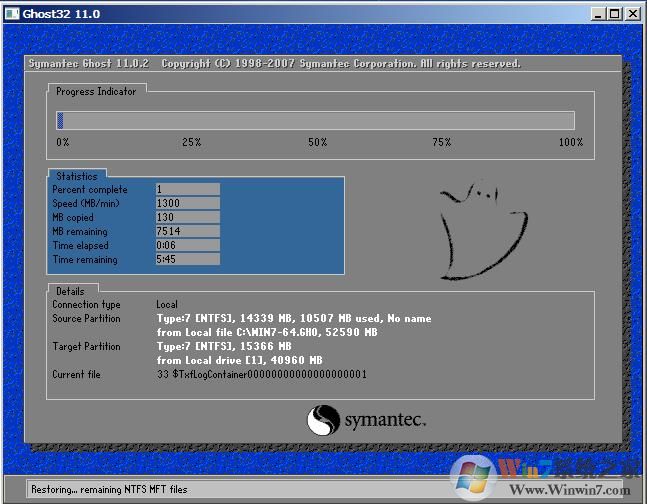Click the 50% mark on progress indicator
The image size is (647, 504).
317,142
